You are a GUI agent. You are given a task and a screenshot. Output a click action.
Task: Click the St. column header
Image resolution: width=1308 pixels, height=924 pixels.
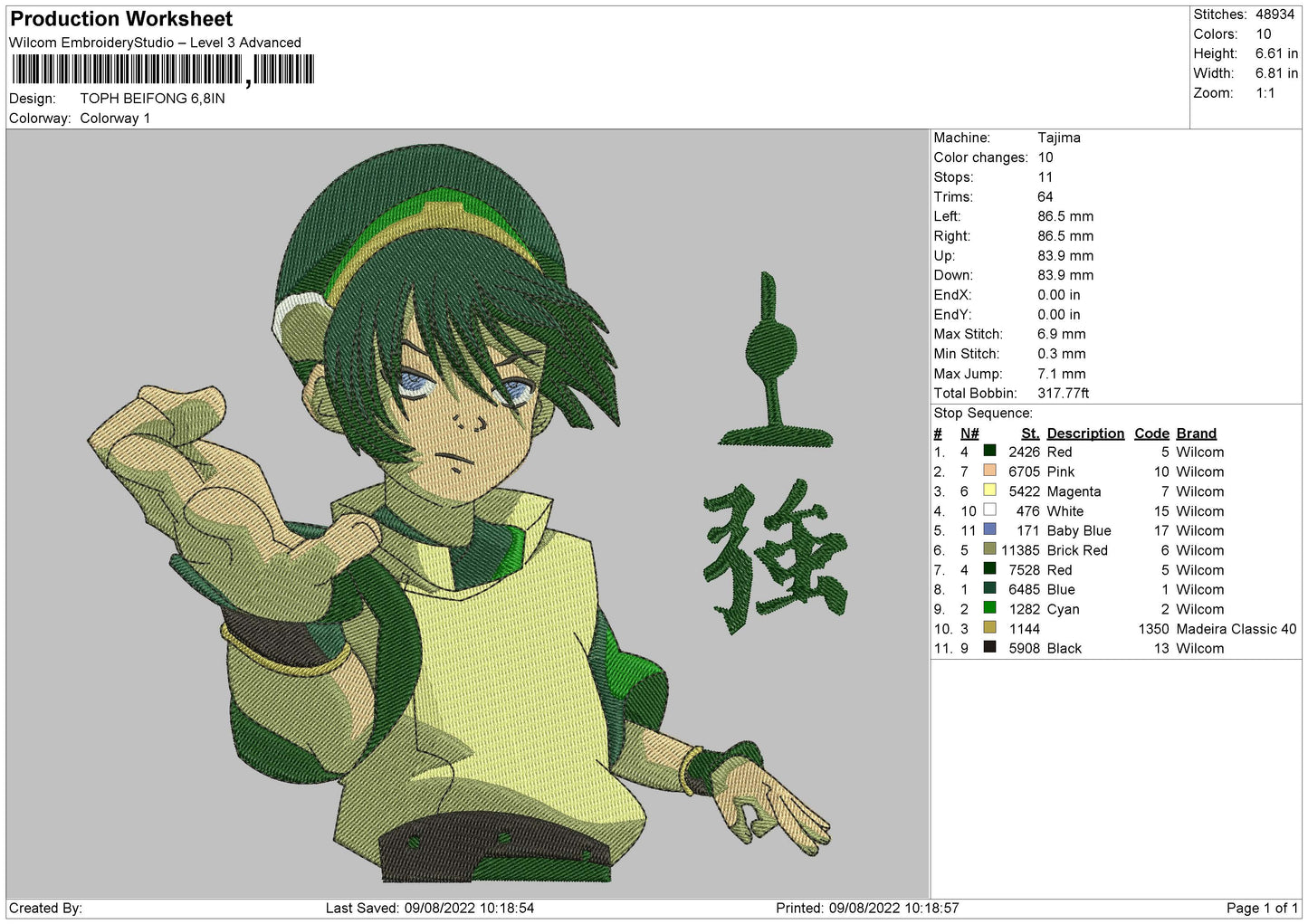1029,433
